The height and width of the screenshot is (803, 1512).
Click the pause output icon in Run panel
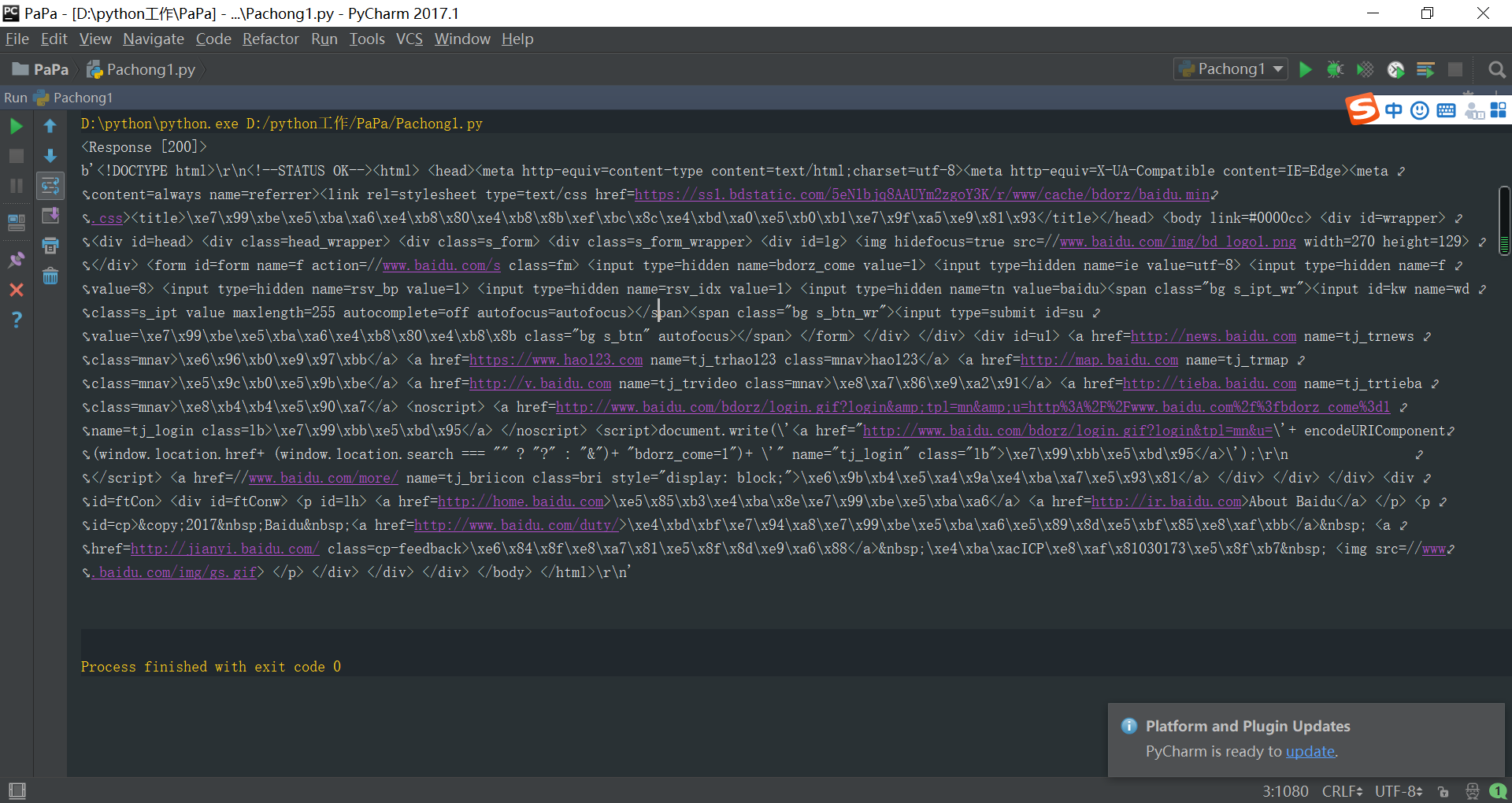(16, 186)
